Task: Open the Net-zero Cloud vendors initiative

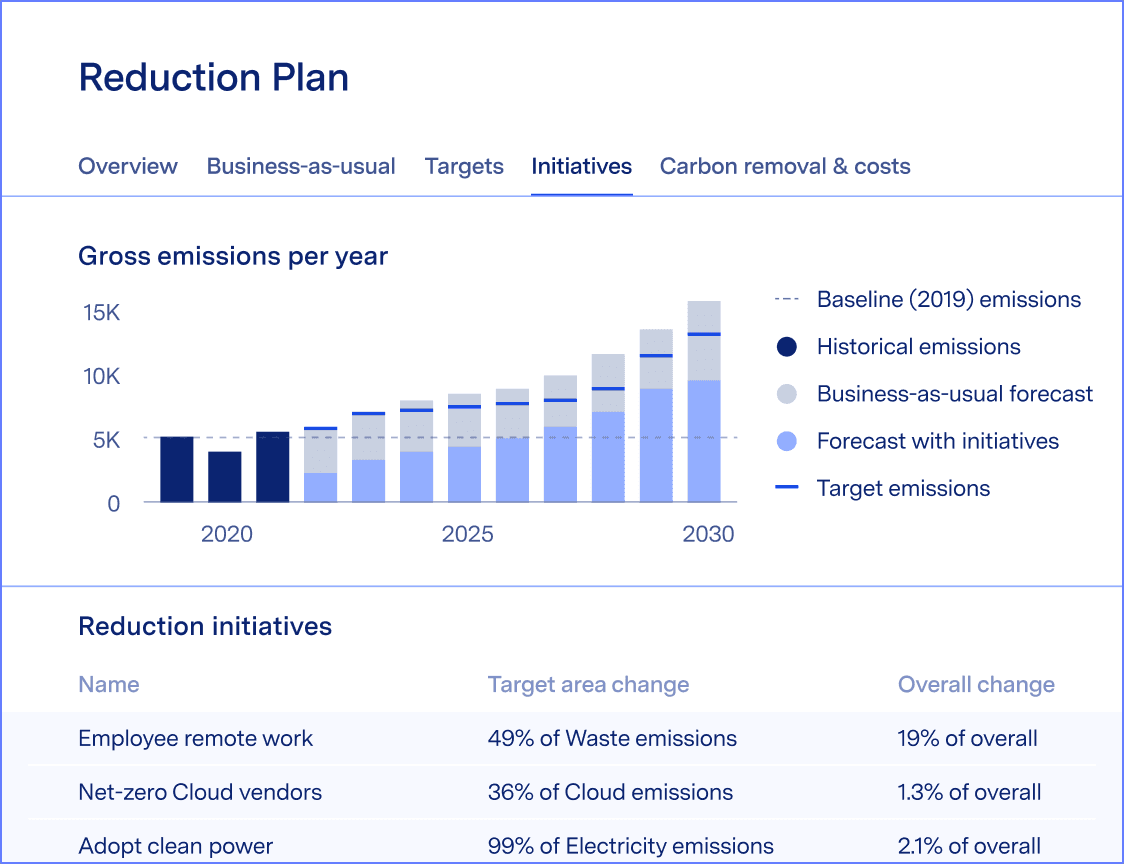Action: coord(200,793)
